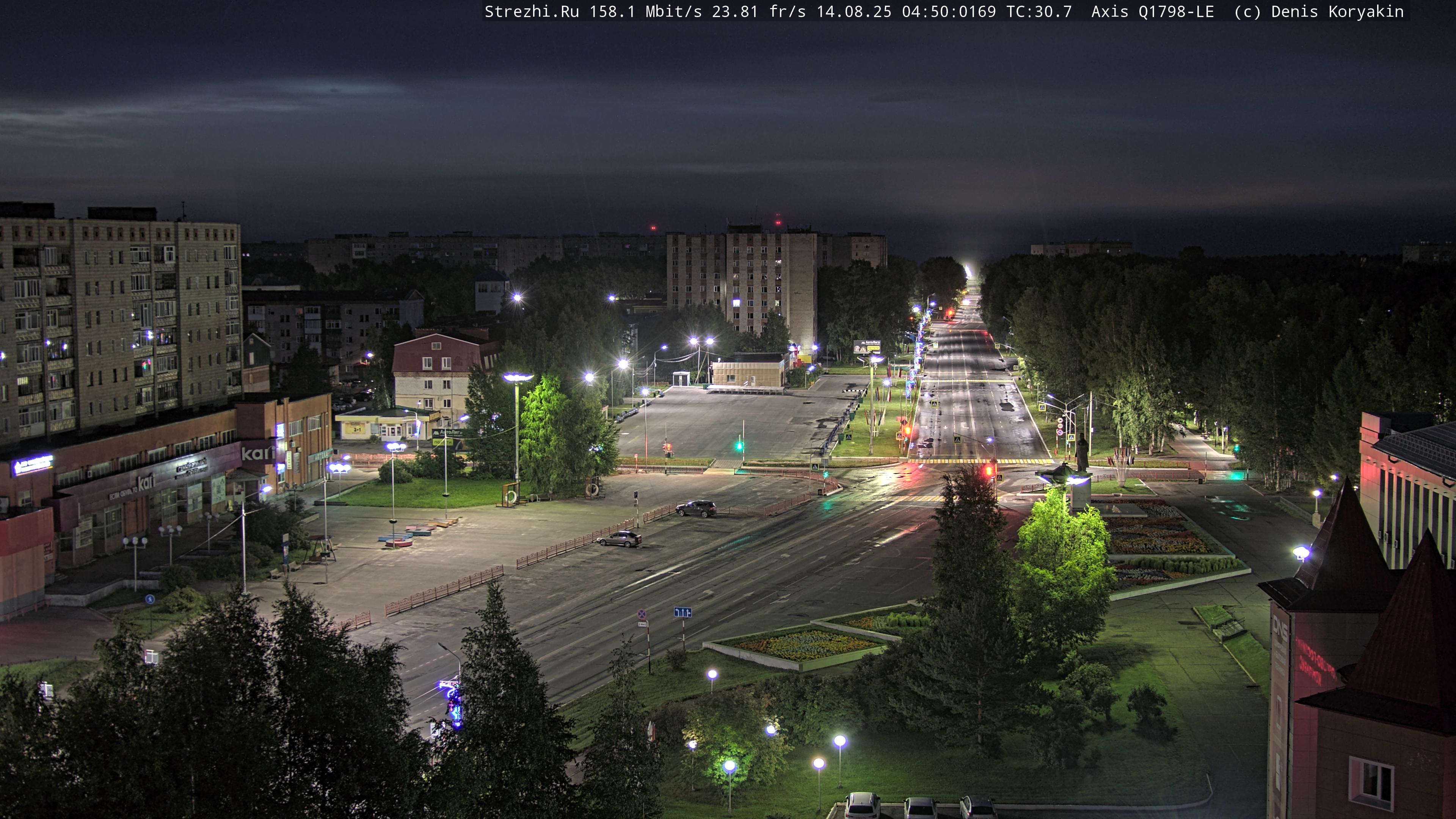Click the TC:30.7 temperature readout
1456x819 pixels.
[1039, 12]
